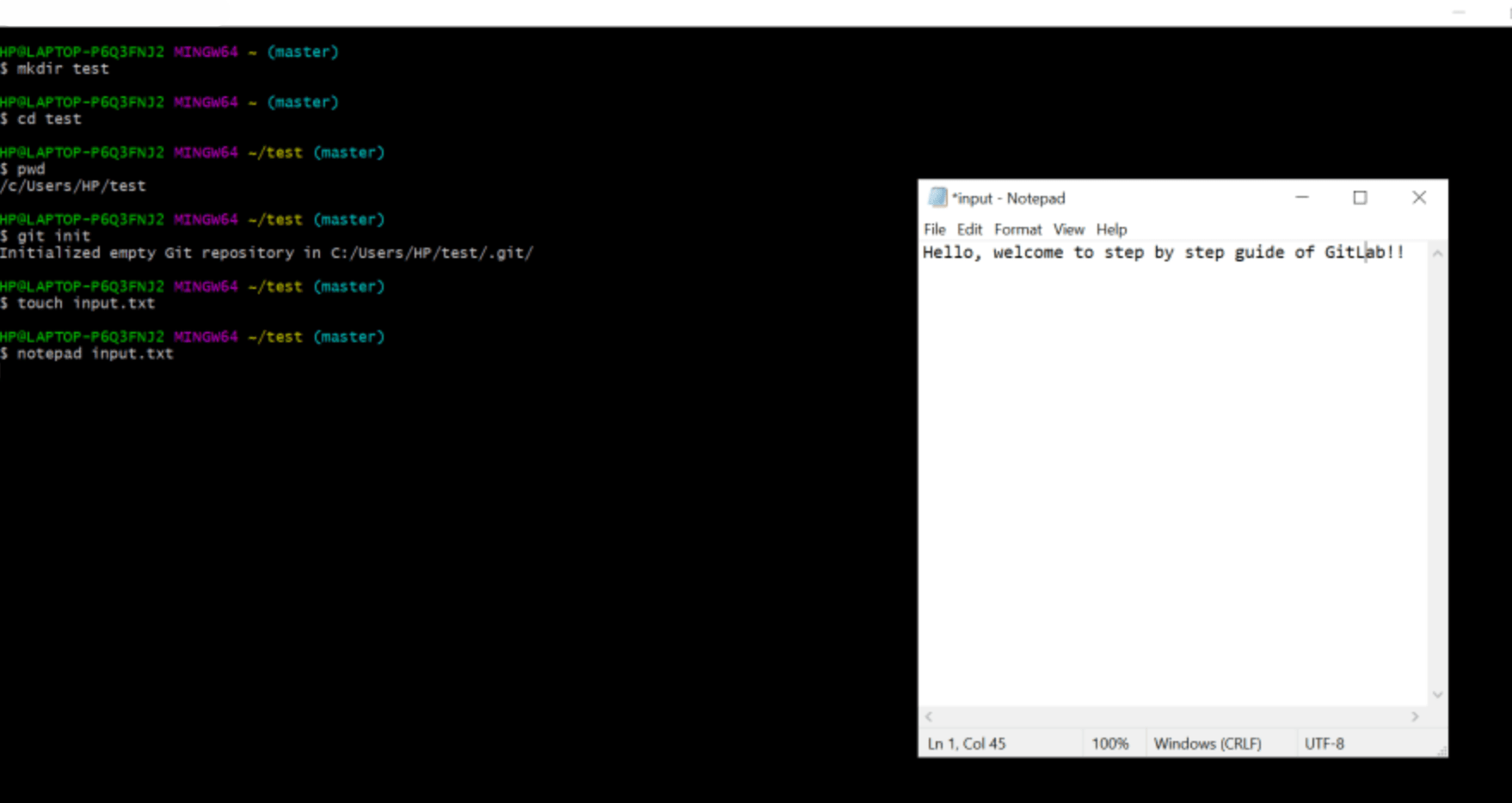Click the '100%' zoom status entry

1109,744
